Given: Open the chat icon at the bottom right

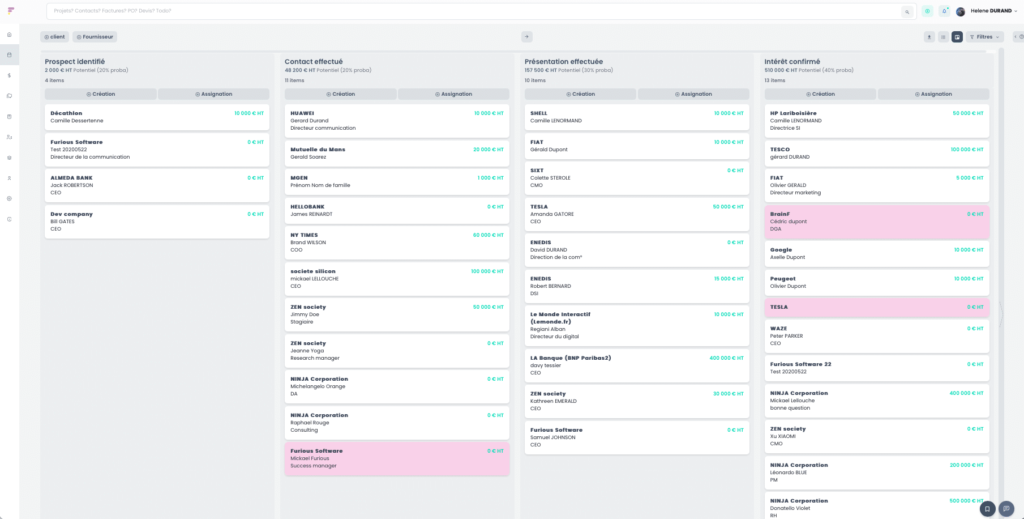Looking at the screenshot, I should pos(1006,509).
